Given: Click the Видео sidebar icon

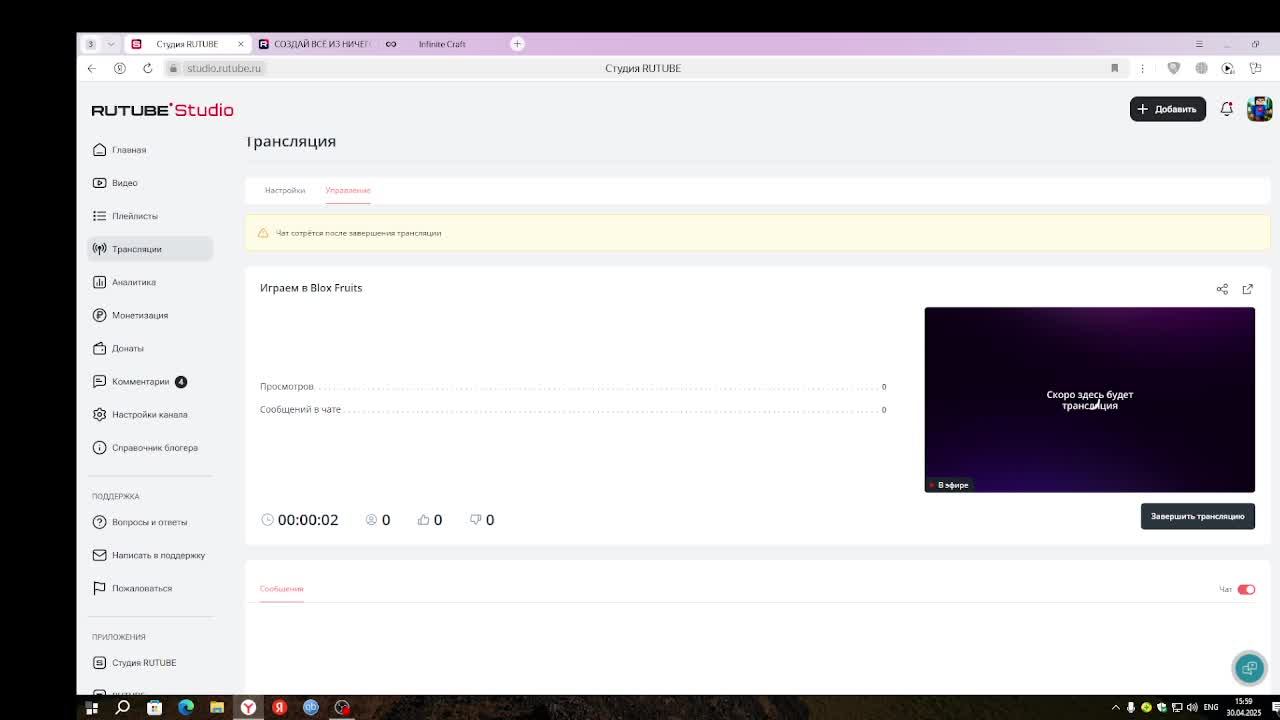Looking at the screenshot, I should click(x=99, y=183).
